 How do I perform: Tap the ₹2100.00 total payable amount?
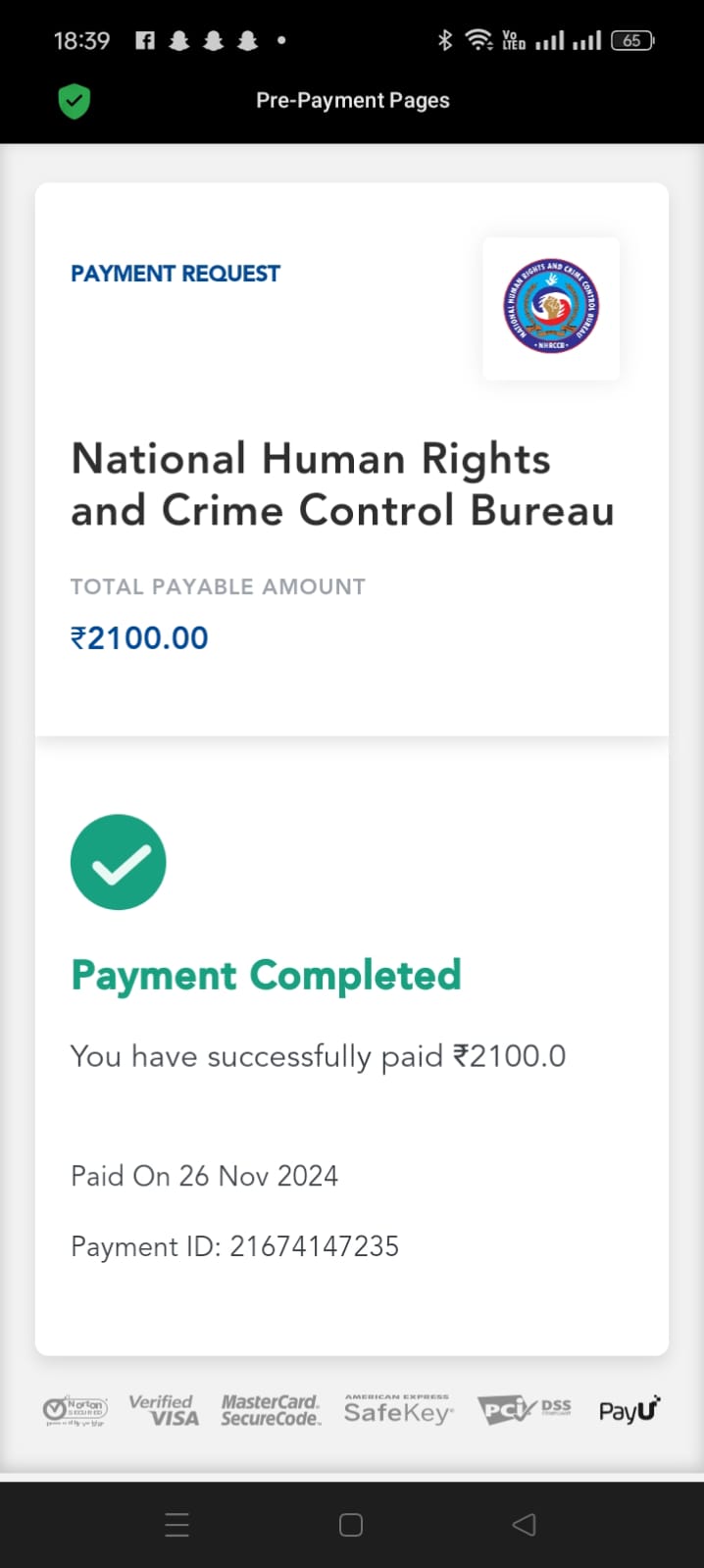coord(139,638)
